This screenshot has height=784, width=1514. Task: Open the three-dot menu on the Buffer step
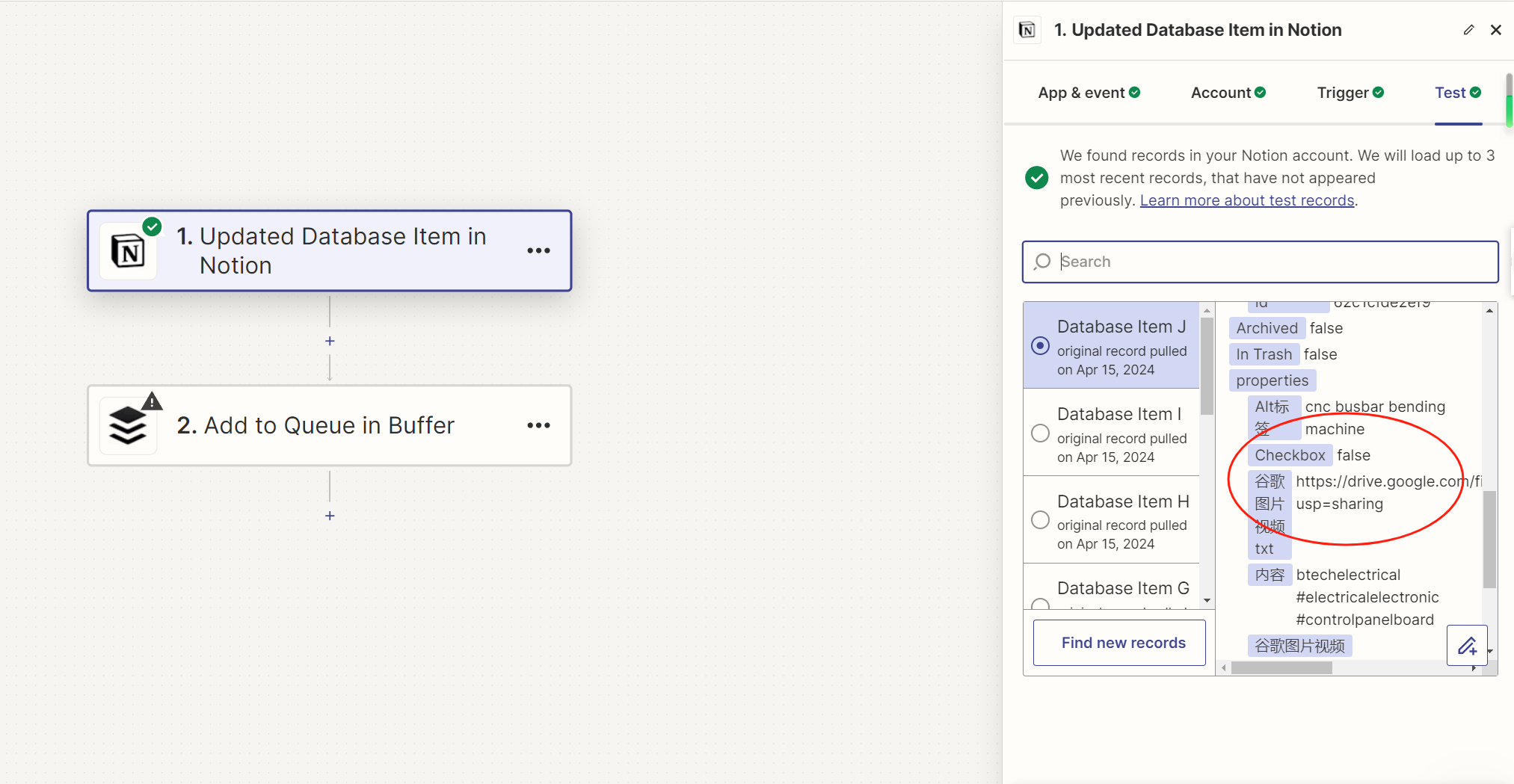coord(538,425)
